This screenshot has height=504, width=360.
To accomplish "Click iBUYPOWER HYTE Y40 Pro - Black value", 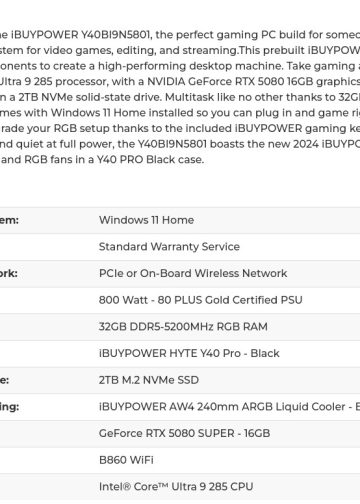I will (x=189, y=353).
